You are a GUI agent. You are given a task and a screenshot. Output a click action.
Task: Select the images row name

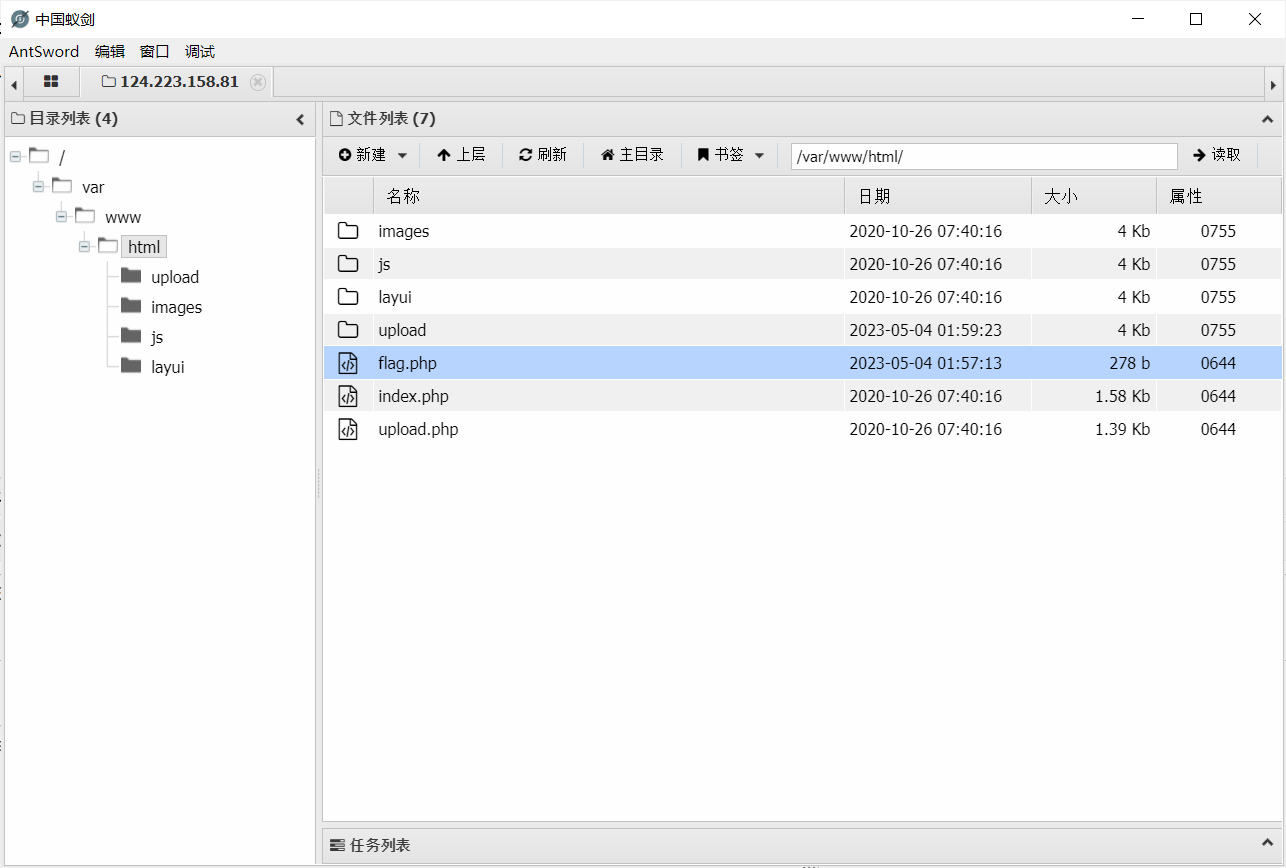coord(404,231)
